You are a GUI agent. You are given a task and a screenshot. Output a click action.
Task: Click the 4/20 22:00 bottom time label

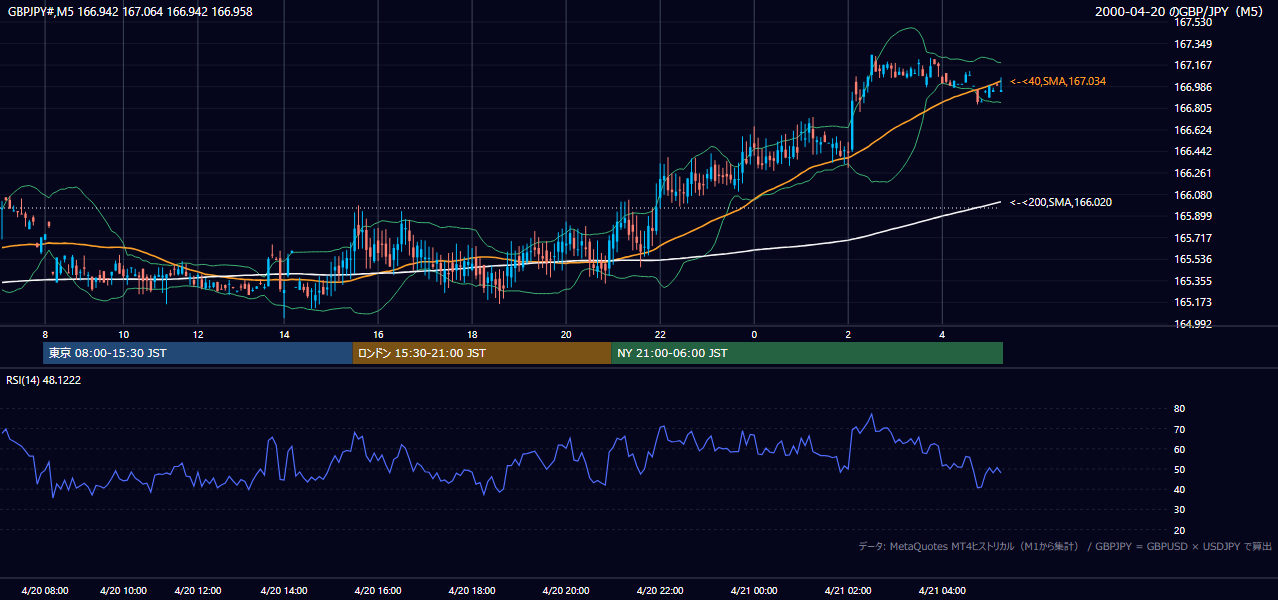tap(659, 590)
